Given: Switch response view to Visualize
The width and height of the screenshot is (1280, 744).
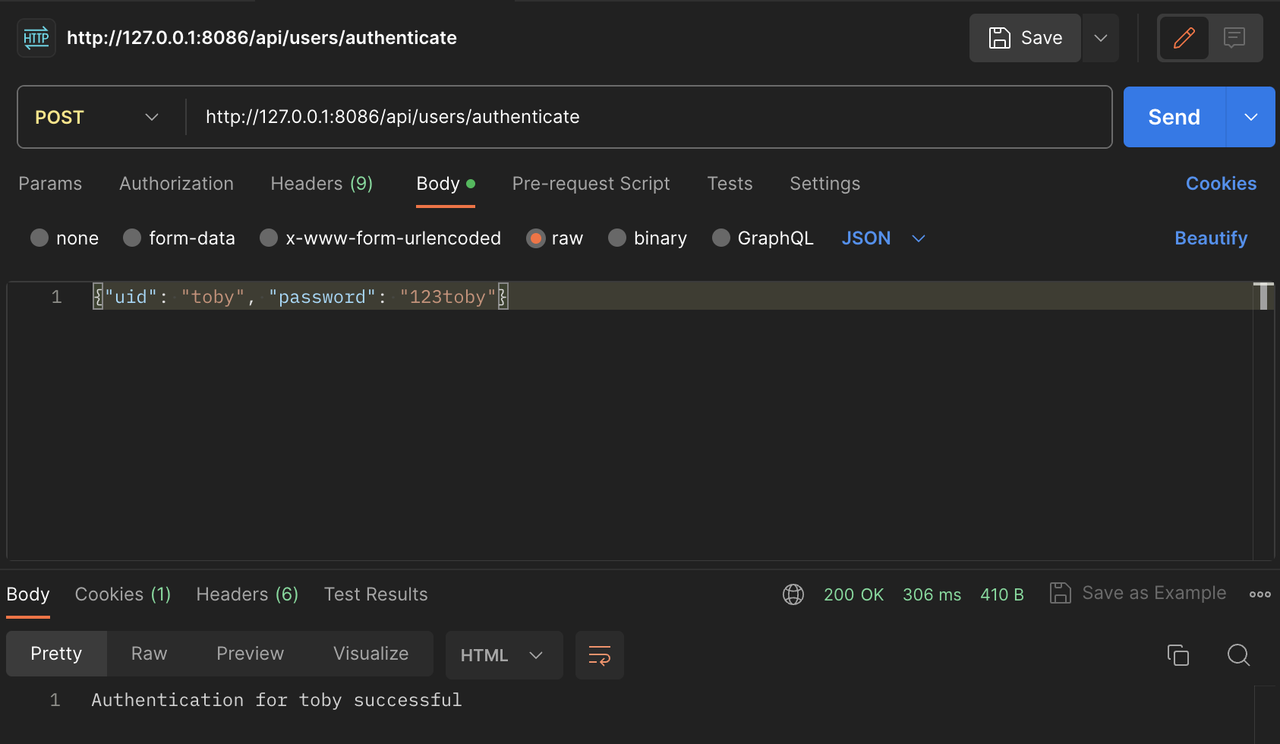Looking at the screenshot, I should tap(371, 653).
